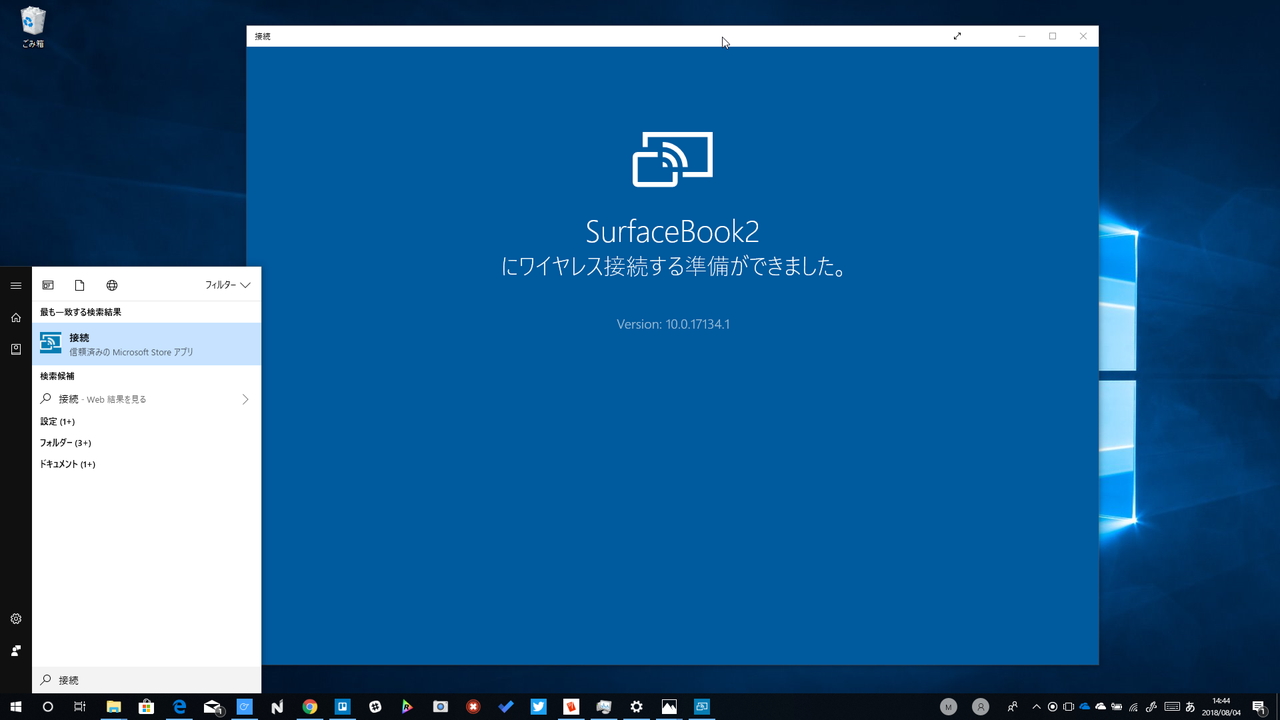This screenshot has height=720, width=1280.
Task: Filter search results by web
Action: [x=112, y=285]
